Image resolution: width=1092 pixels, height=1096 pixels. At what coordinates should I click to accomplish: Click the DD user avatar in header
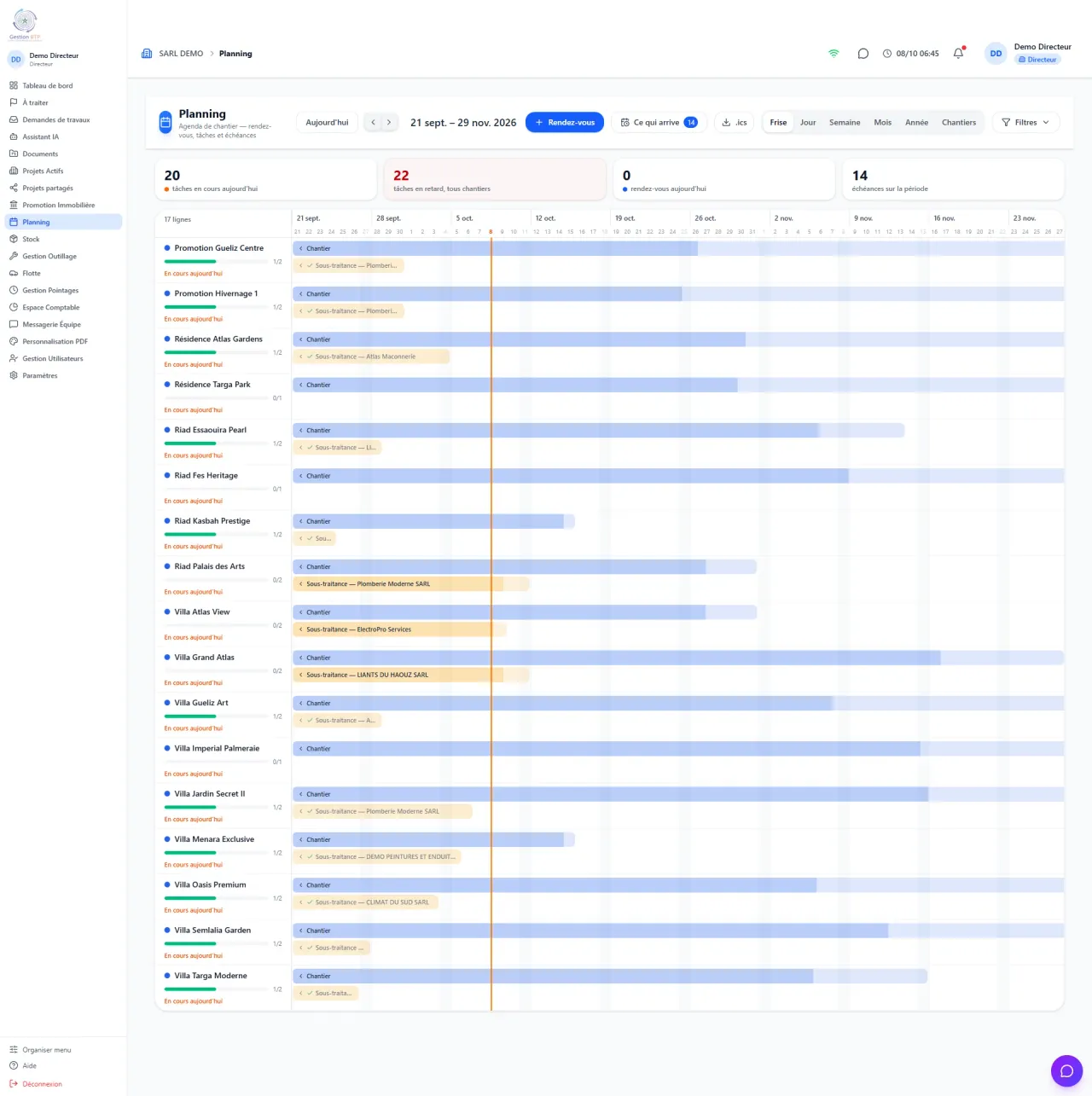tap(996, 53)
